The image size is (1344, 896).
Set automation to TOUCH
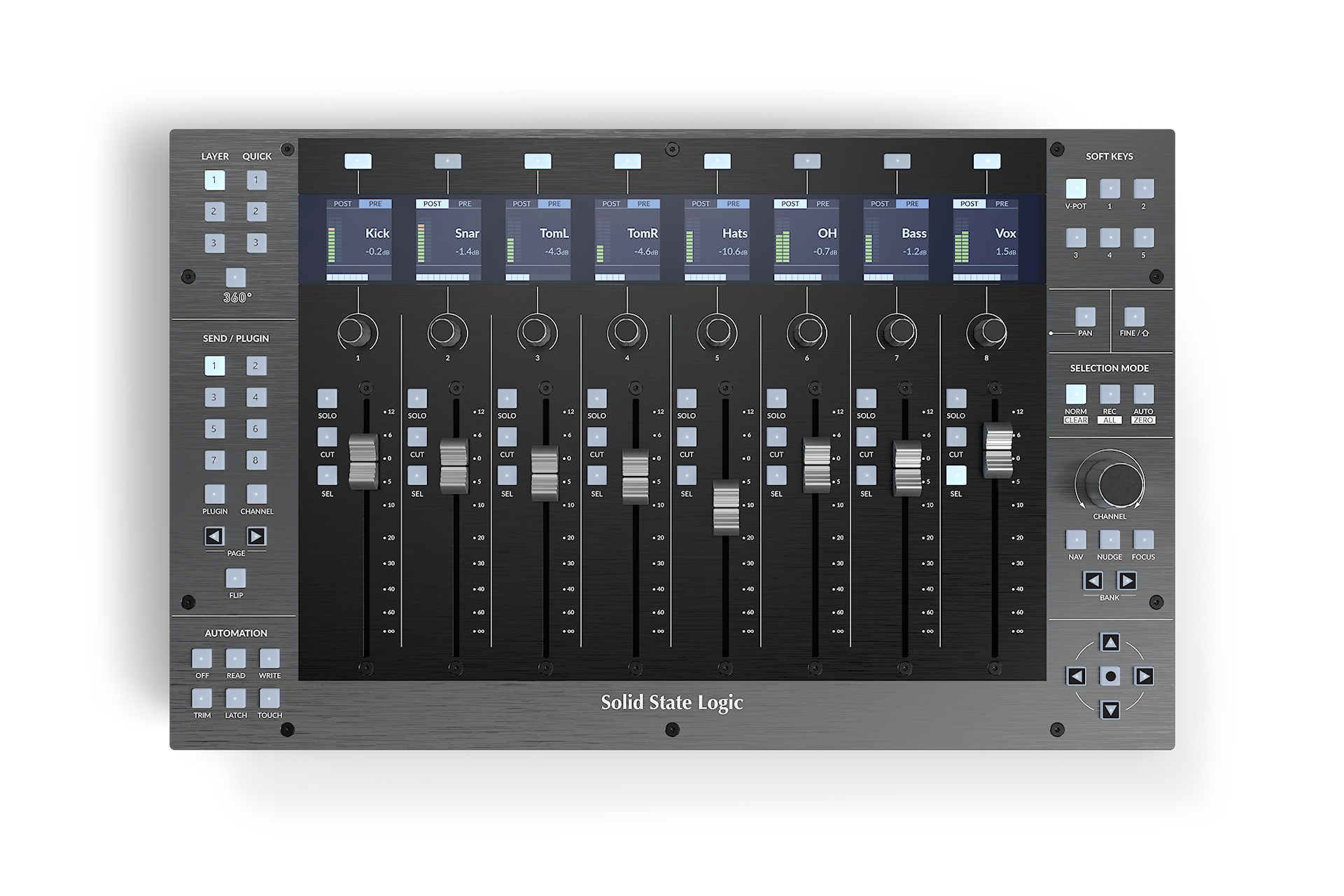(269, 699)
